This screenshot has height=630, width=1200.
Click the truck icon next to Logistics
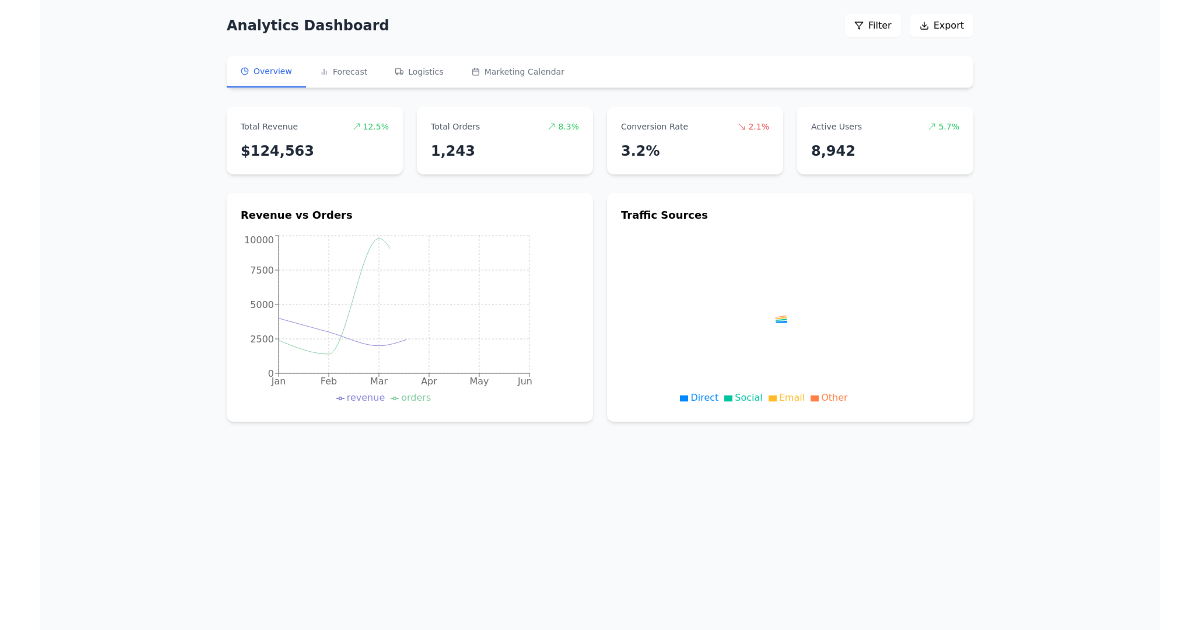pos(398,71)
